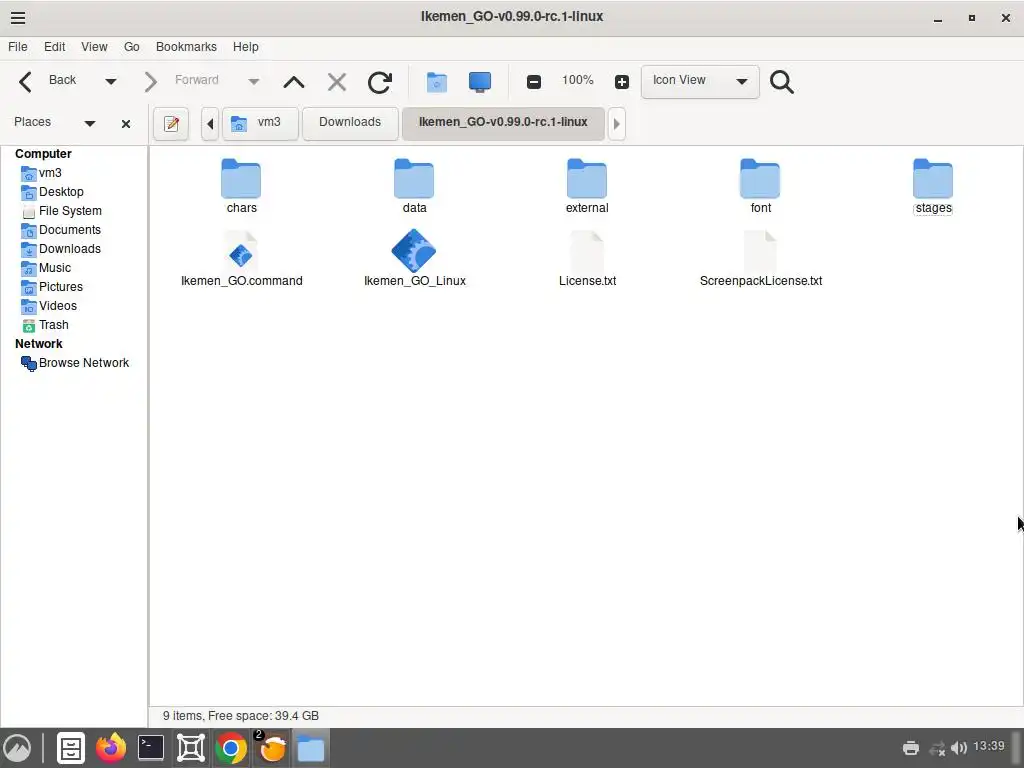Screen dimensions: 1024x768
Task: Click the taskbar screenshot tool icon
Action: (191, 748)
